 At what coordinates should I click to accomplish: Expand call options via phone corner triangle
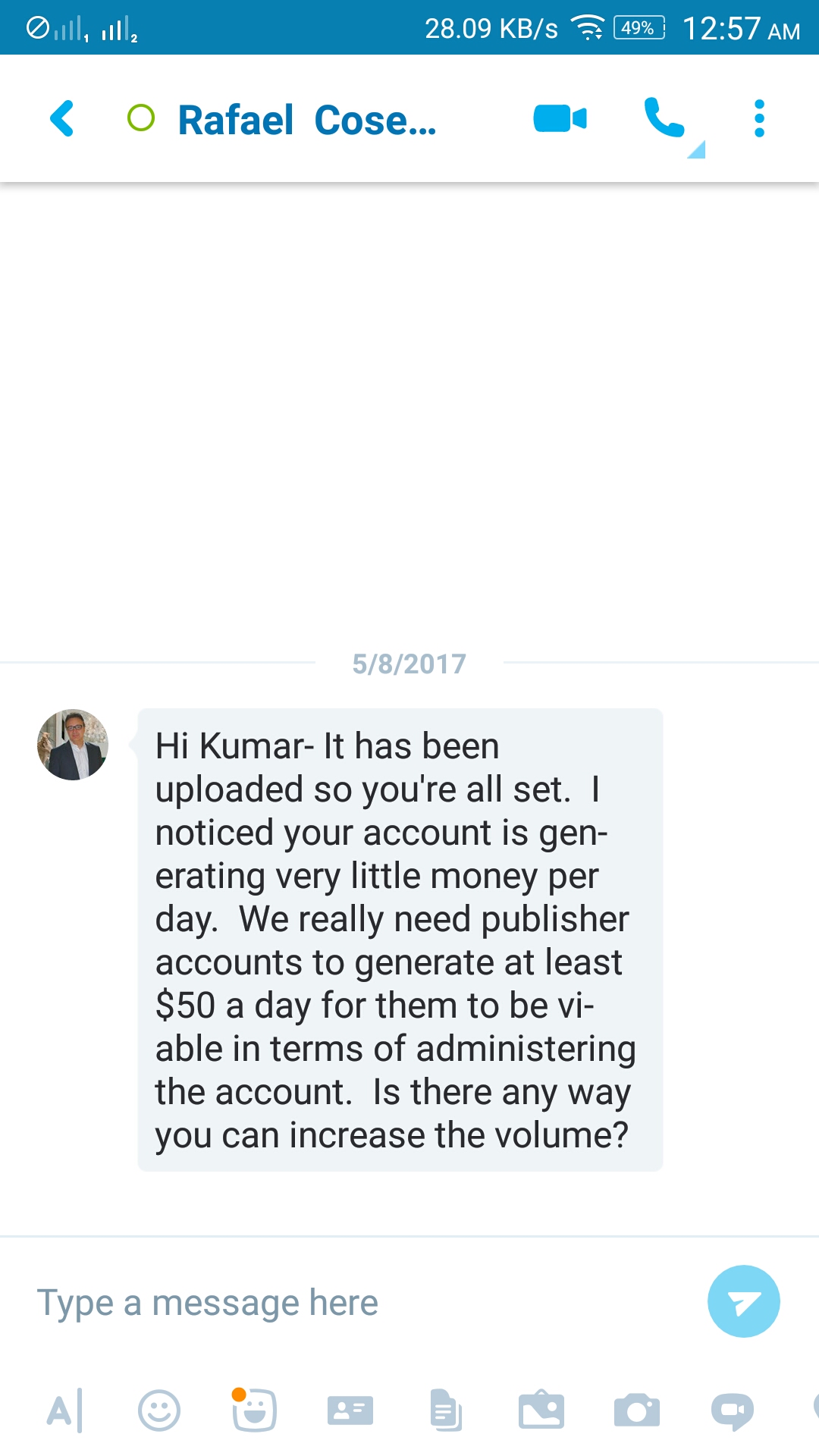(697, 149)
